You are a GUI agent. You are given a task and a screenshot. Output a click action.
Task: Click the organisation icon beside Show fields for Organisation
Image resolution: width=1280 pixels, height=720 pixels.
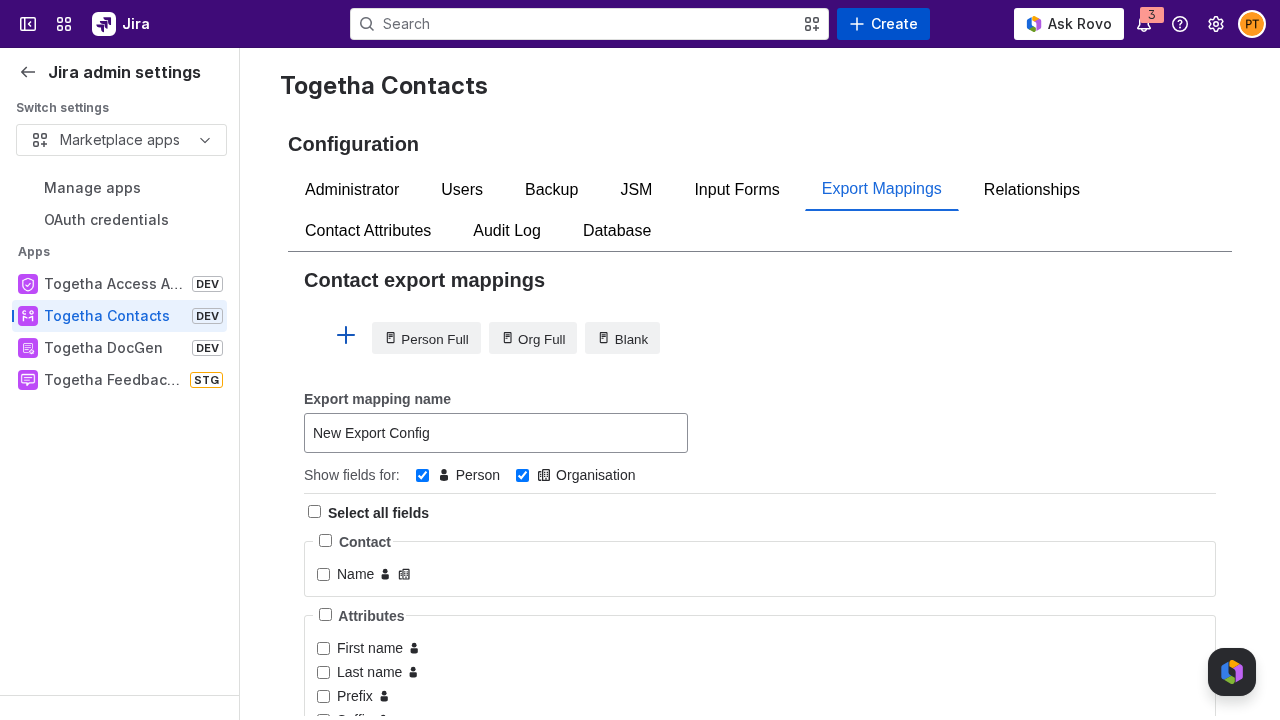click(x=544, y=475)
